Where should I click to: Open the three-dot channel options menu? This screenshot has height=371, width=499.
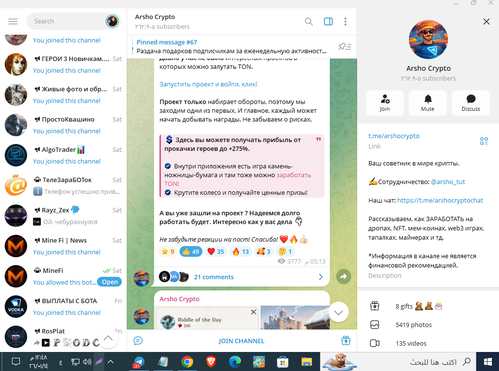(345, 22)
